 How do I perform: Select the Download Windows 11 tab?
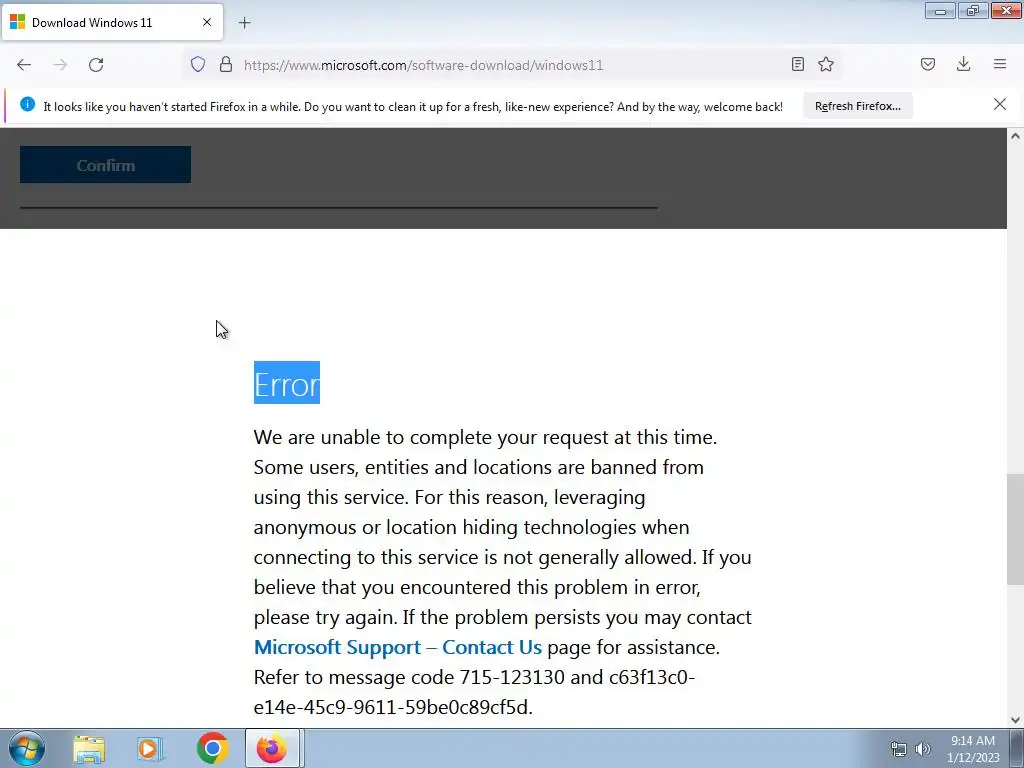coord(112,22)
